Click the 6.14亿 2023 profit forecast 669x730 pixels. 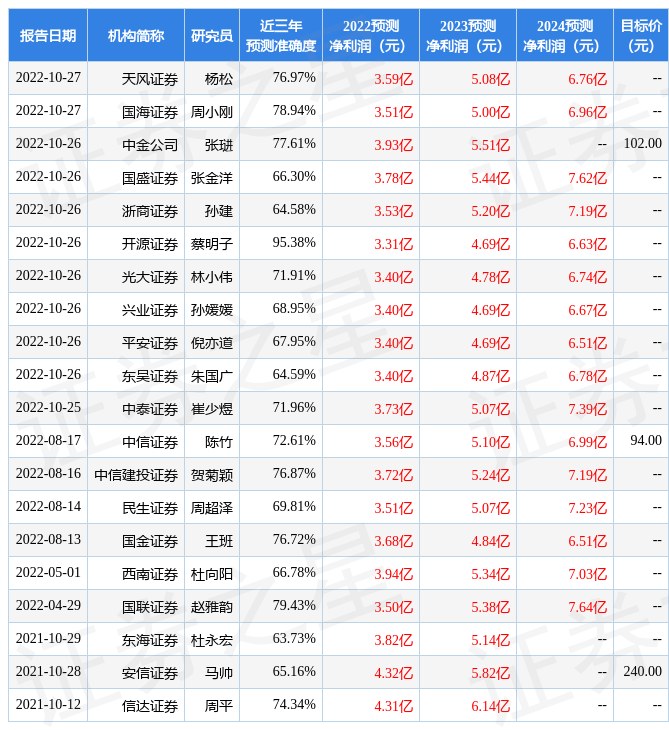491,706
